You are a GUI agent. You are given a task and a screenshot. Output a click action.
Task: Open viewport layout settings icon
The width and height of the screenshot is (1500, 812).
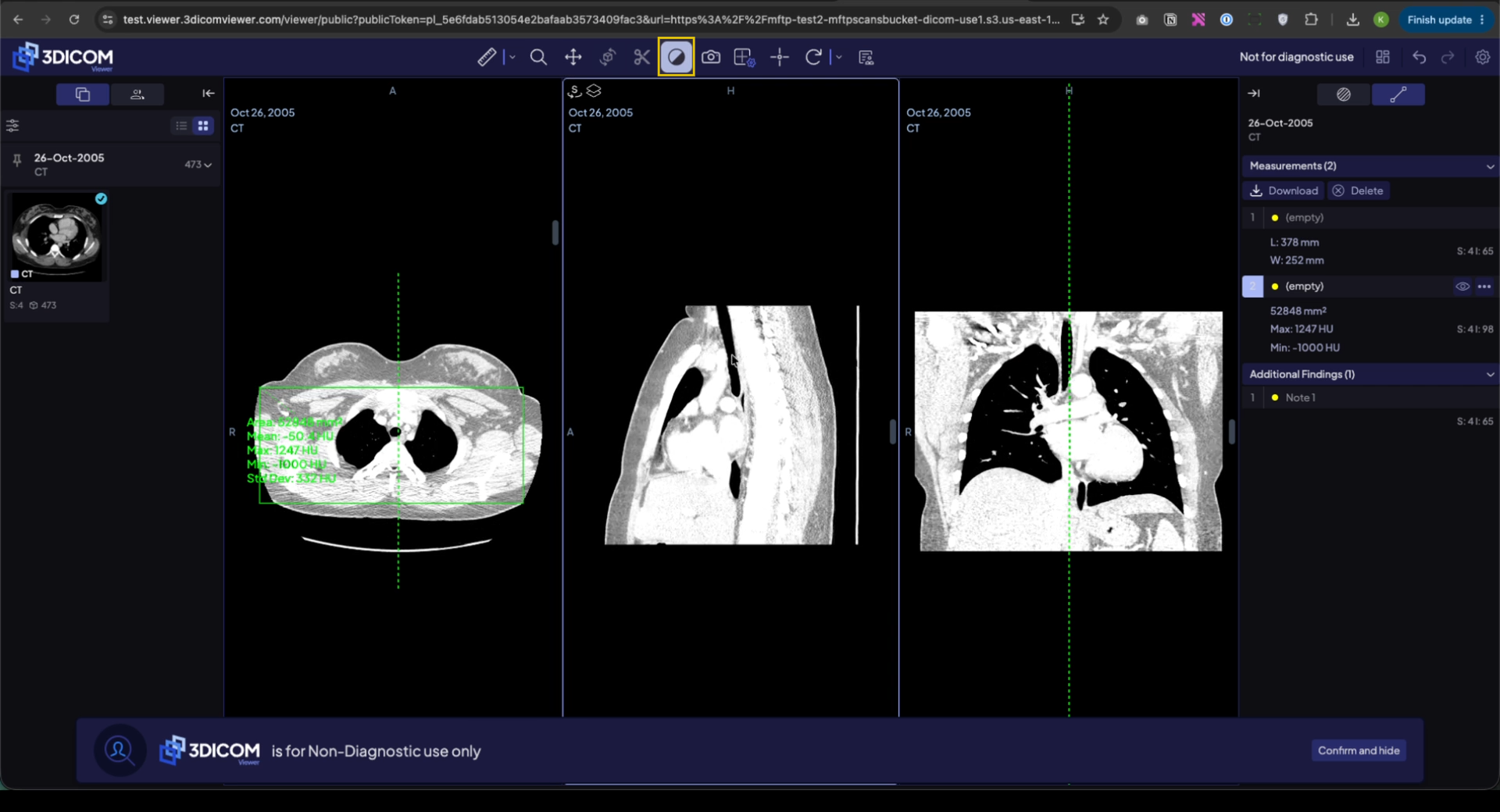[x=744, y=57]
